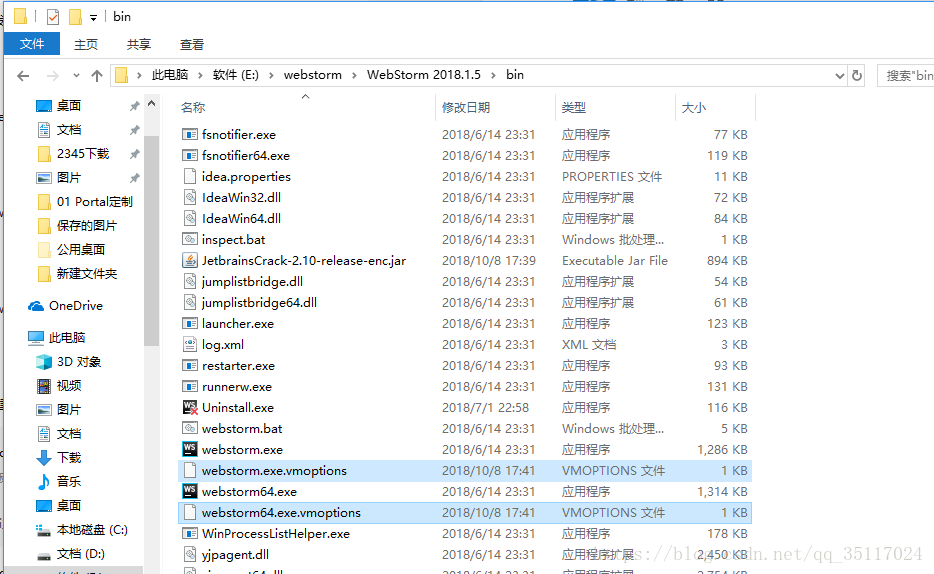Go up one folder level arrow
This screenshot has height=574, width=934.
pyautogui.click(x=97, y=76)
